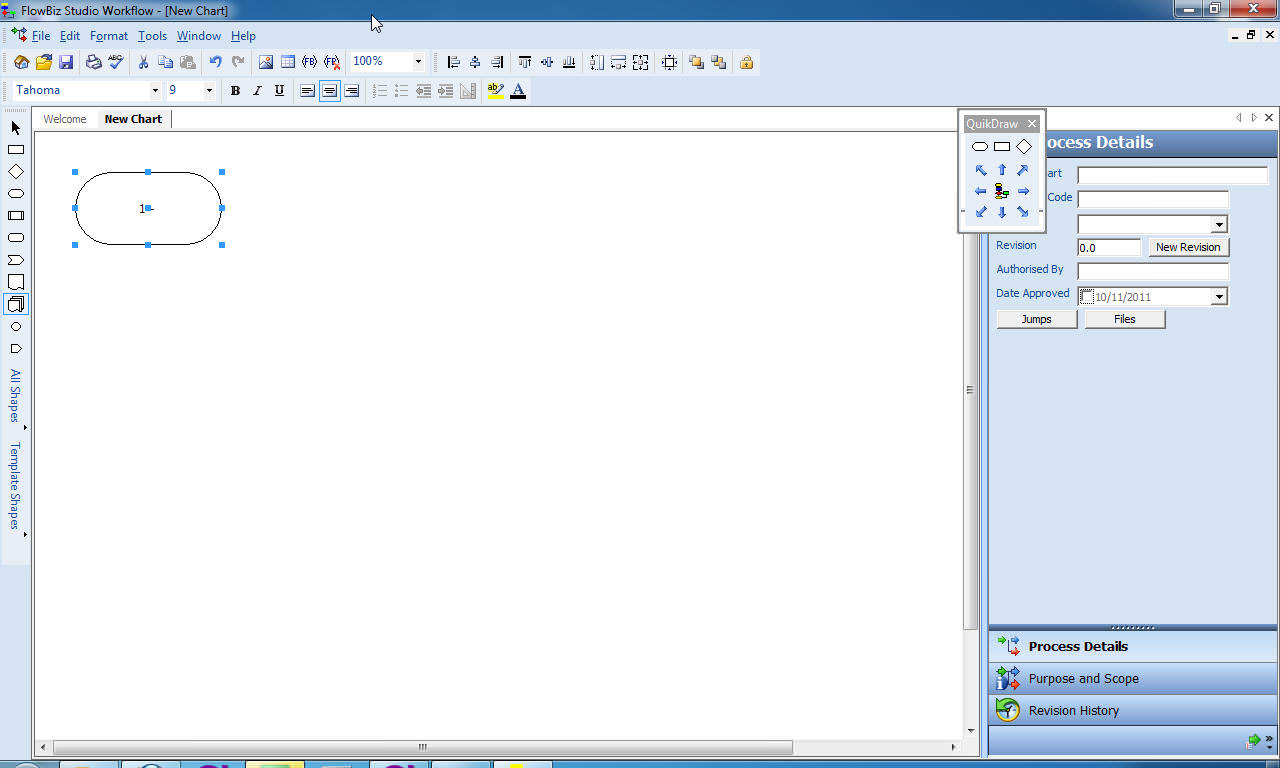Select QuikDraw oval terminator shape

980,146
